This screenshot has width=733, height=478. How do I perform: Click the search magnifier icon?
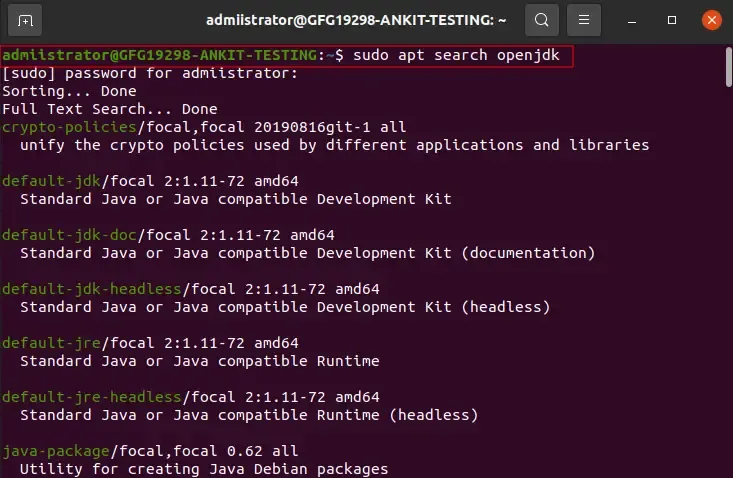[x=541, y=20]
